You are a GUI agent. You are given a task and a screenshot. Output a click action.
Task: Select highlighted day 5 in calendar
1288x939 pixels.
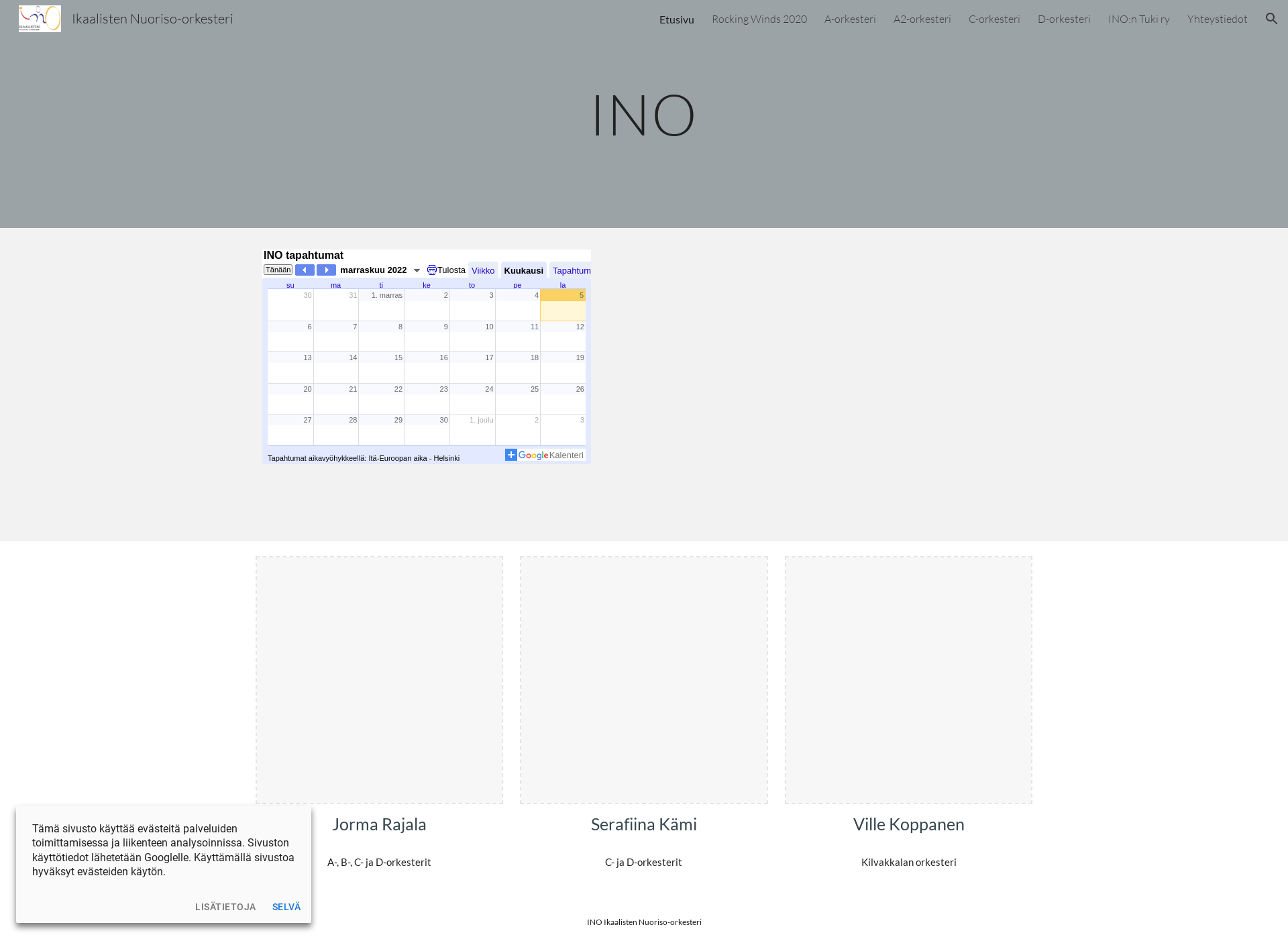(563, 305)
